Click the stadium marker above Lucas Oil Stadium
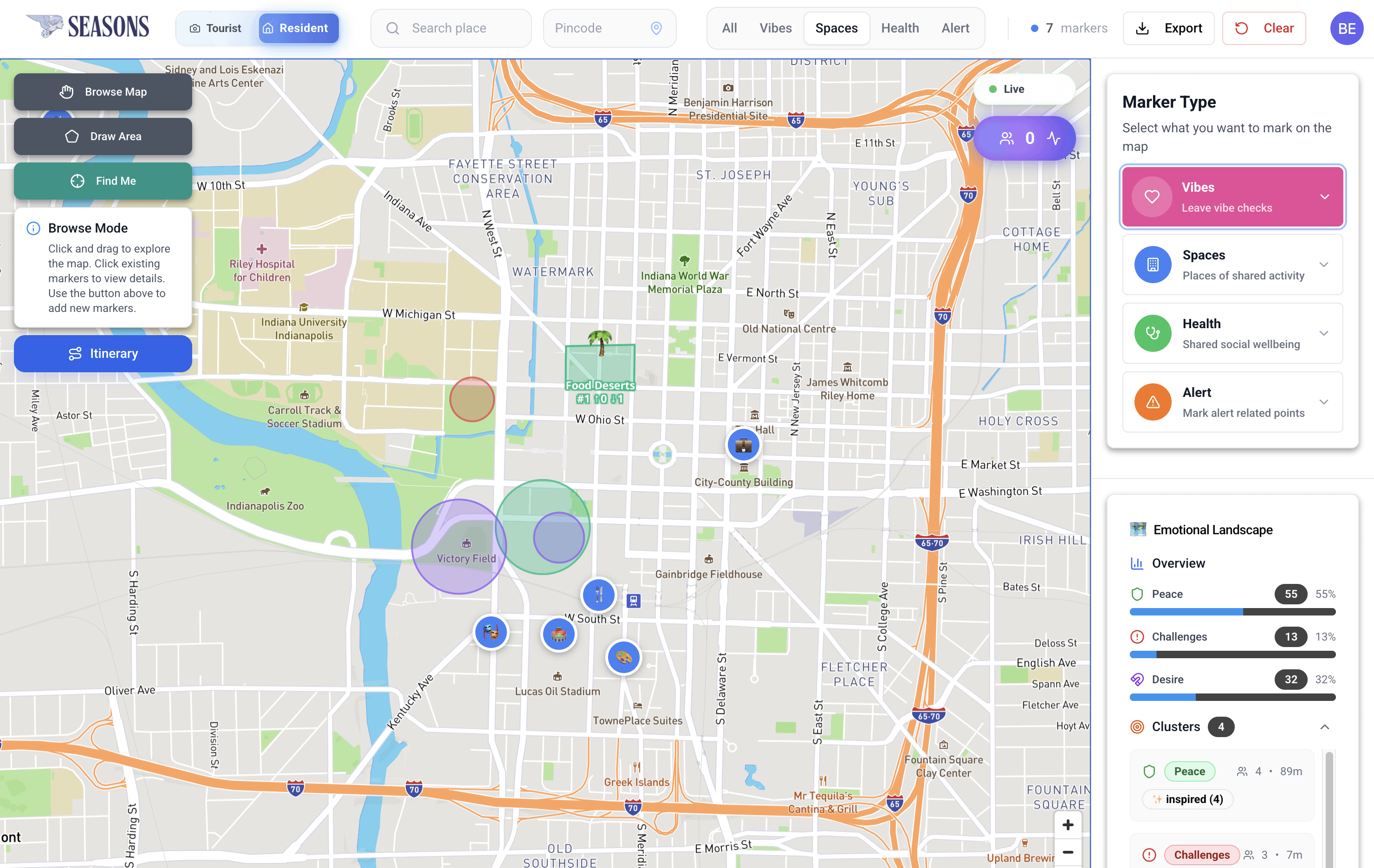This screenshot has width=1374, height=868. click(558, 634)
